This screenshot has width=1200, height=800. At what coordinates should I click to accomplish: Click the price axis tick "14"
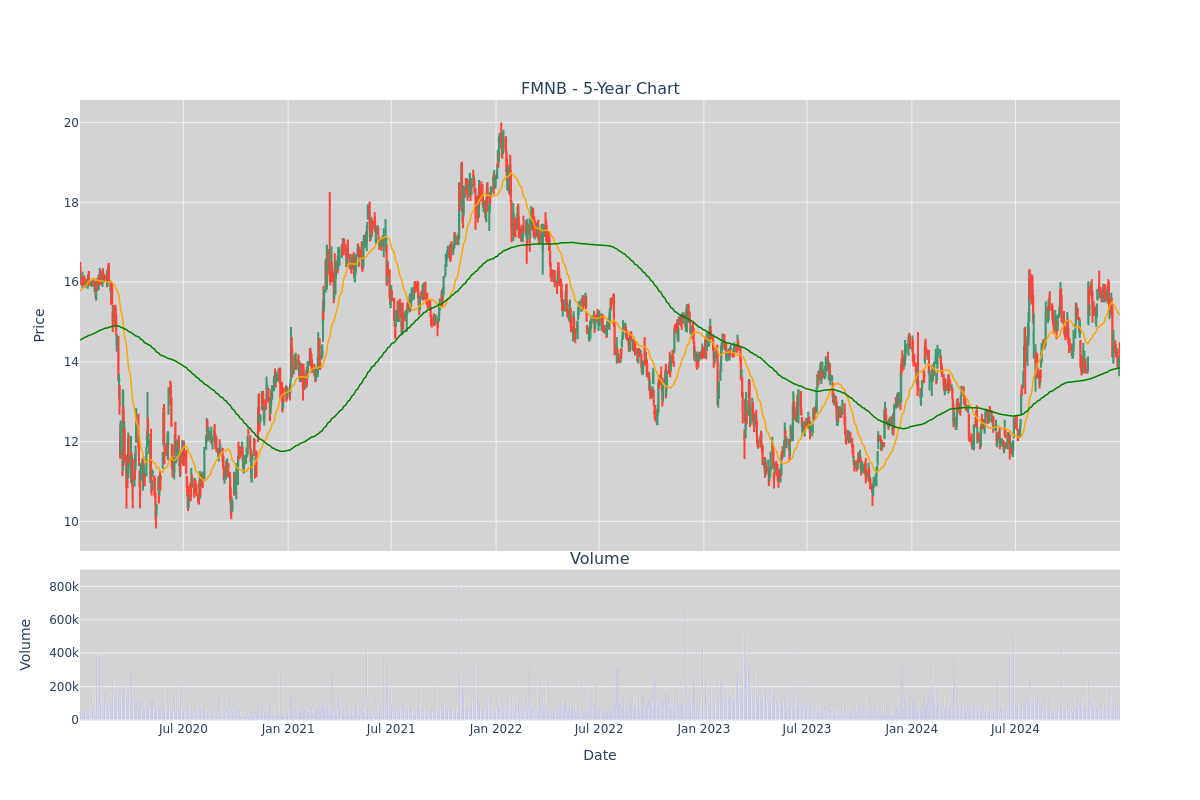[x=71, y=362]
